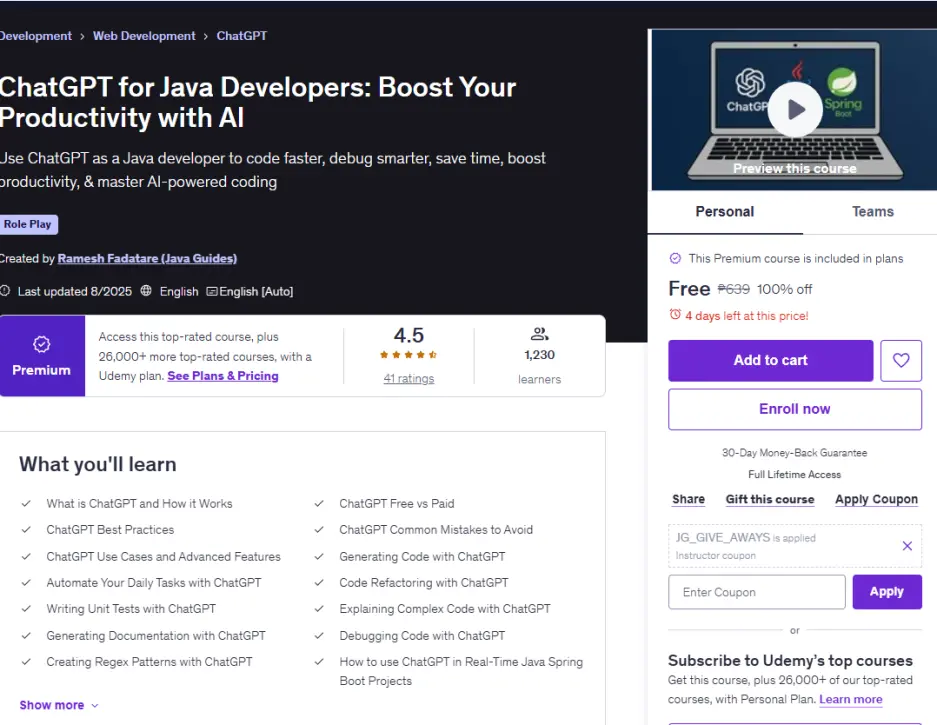Click "Code Refactoring with ChatGPT" item
The height and width of the screenshot is (725, 937).
tap(424, 583)
